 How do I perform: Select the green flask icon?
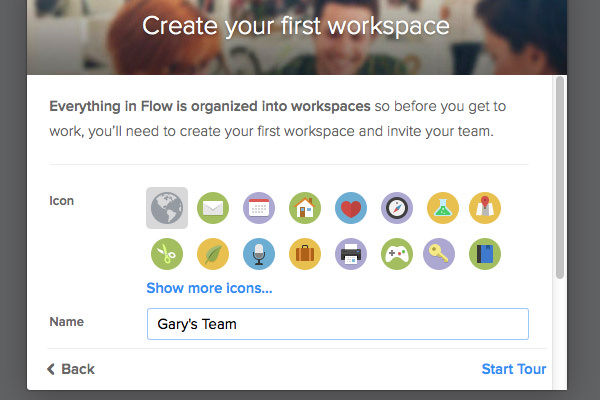(443, 208)
